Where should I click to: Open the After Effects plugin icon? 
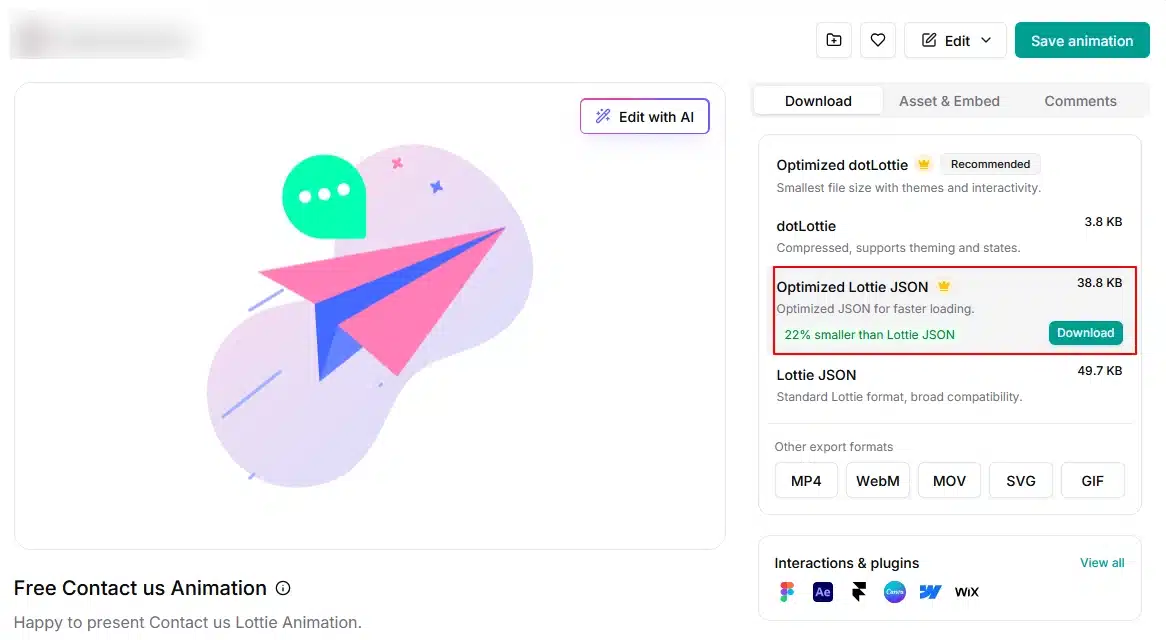(x=822, y=592)
